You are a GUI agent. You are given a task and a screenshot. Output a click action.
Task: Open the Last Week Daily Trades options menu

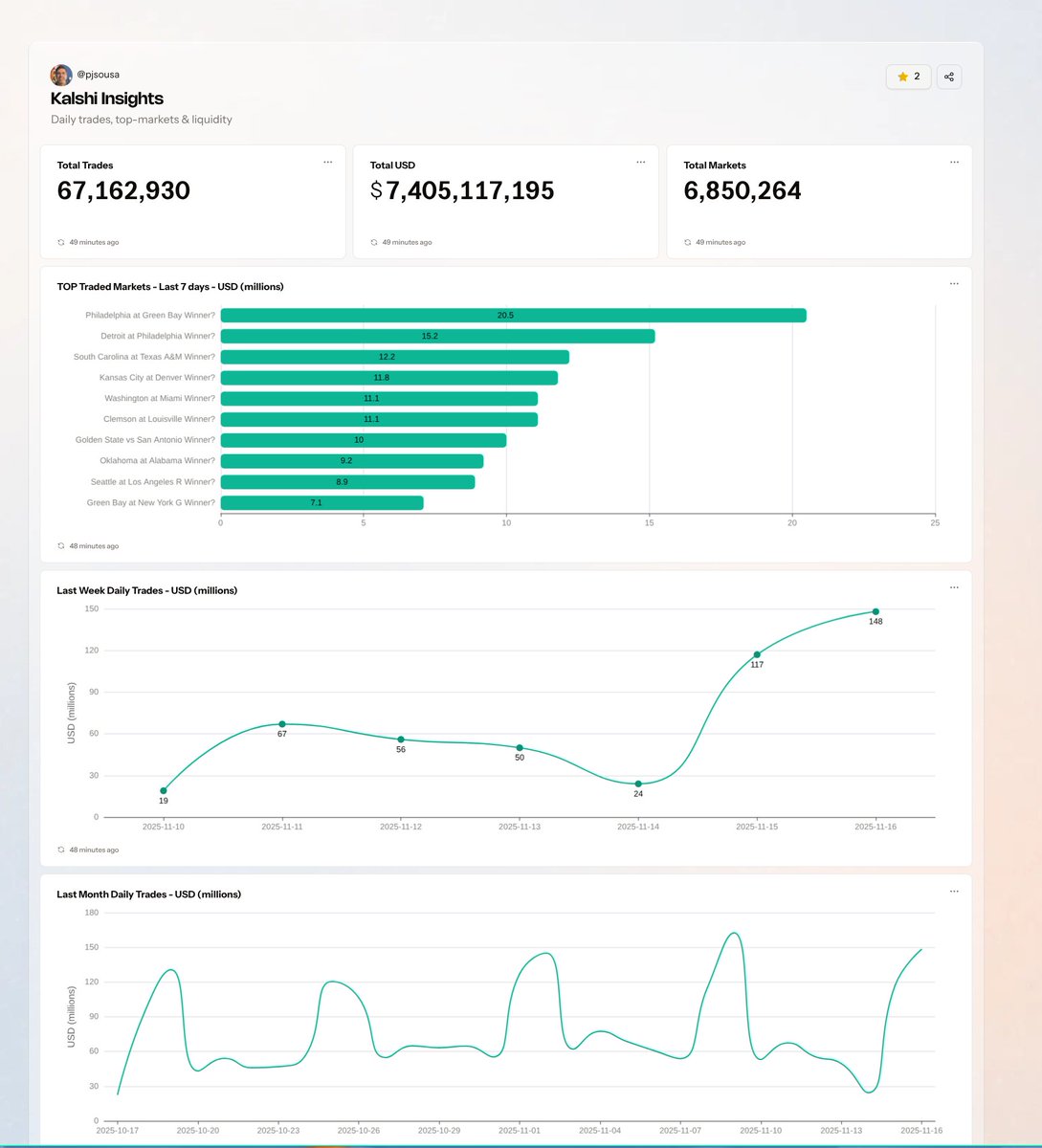(x=953, y=586)
